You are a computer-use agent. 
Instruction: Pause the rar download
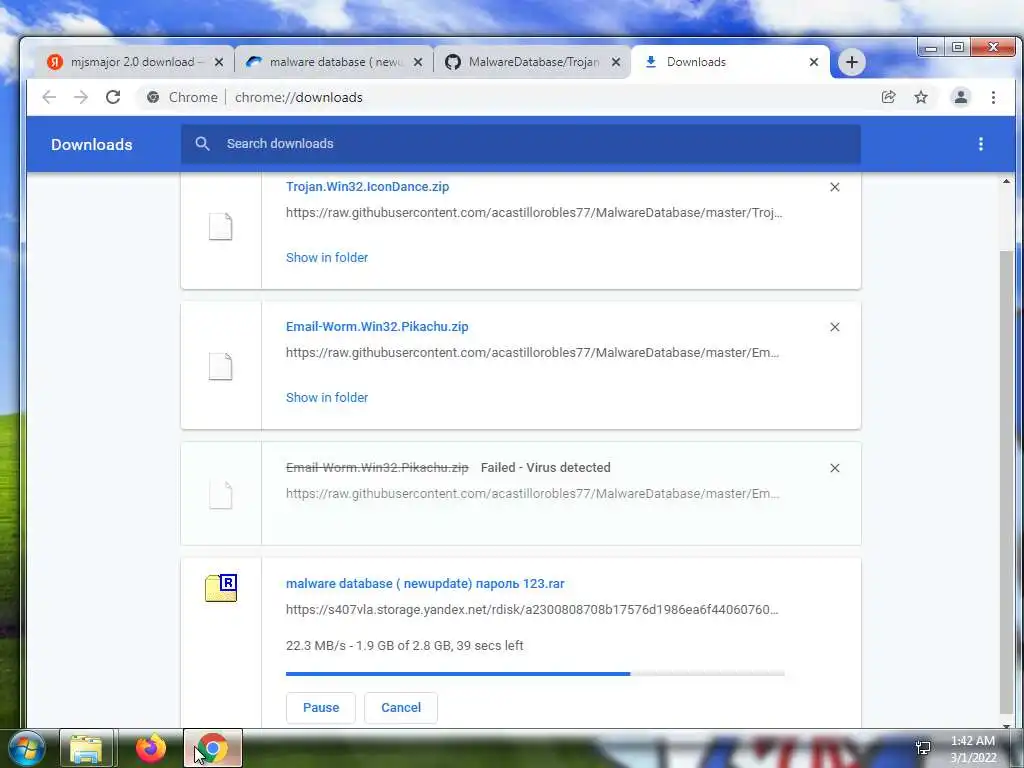click(x=321, y=708)
